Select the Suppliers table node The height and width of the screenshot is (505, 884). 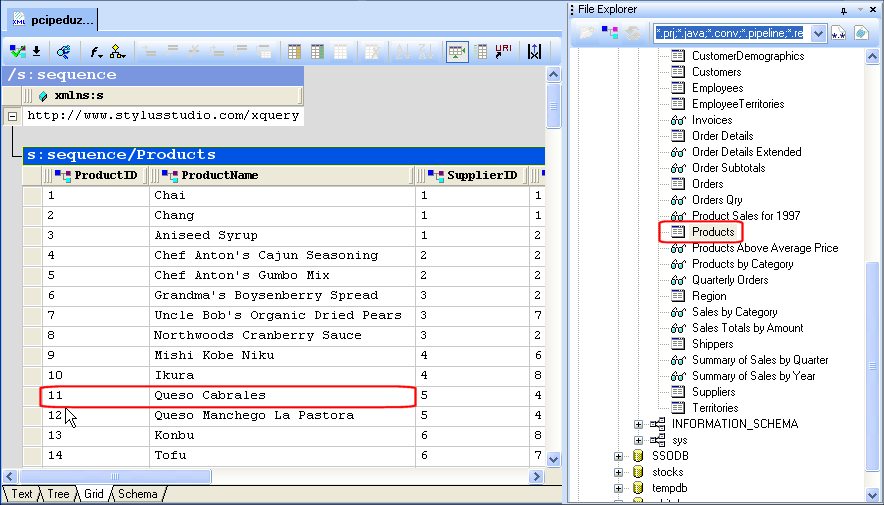click(x=713, y=392)
